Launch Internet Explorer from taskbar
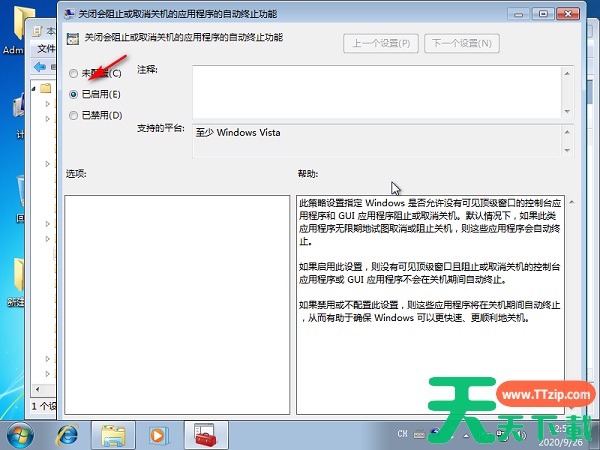Image resolution: width=600 pixels, height=450 pixels. click(67, 435)
